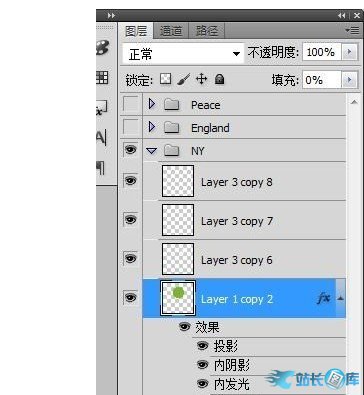The height and width of the screenshot is (395, 364).
Task: Select Layer 1 copy 2 name text
Action: pyautogui.click(x=237, y=299)
